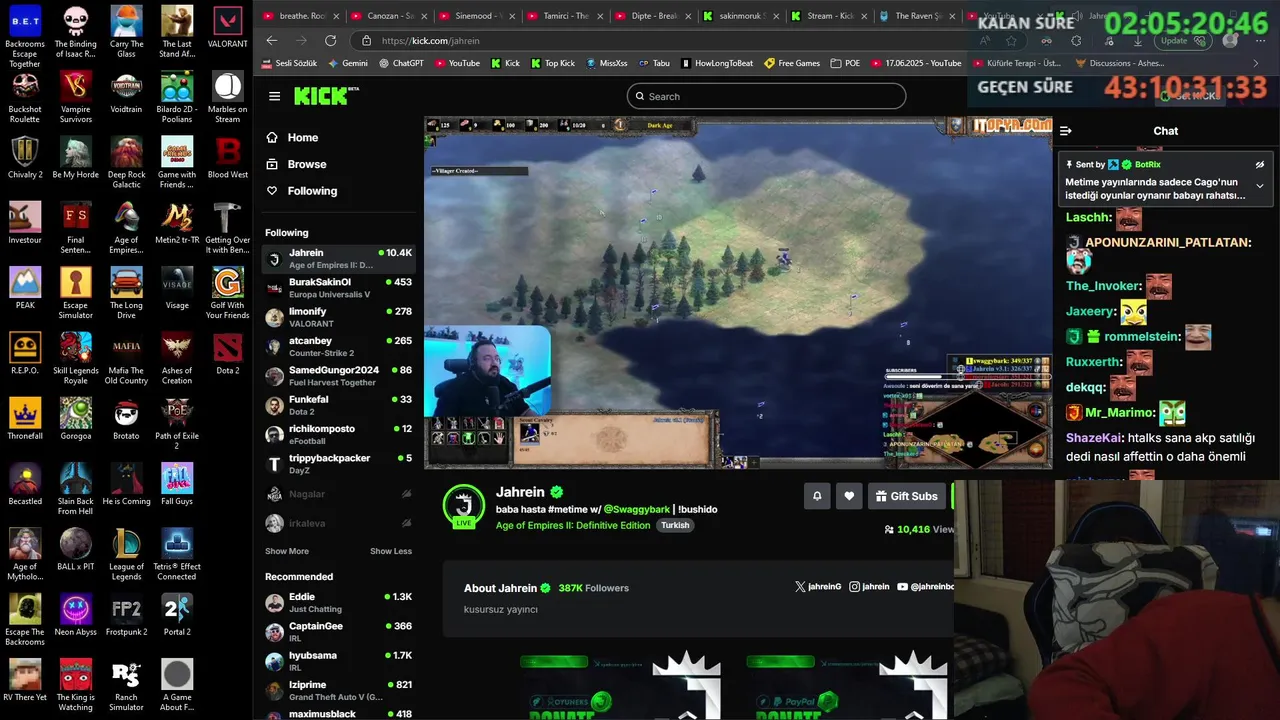This screenshot has width=1280, height=720.
Task: Open Brotato desktop shortcut
Action: 126,419
